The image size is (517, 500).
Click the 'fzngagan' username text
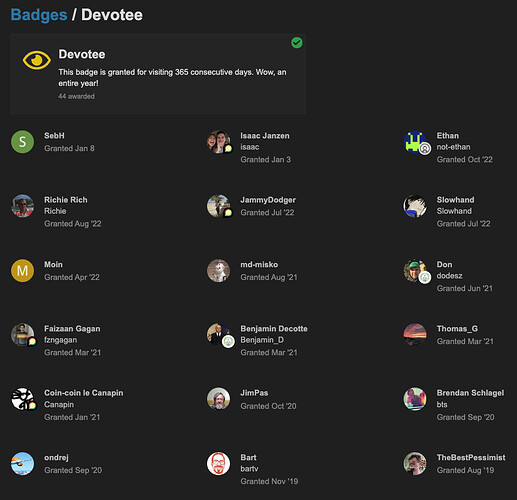tap(60, 340)
